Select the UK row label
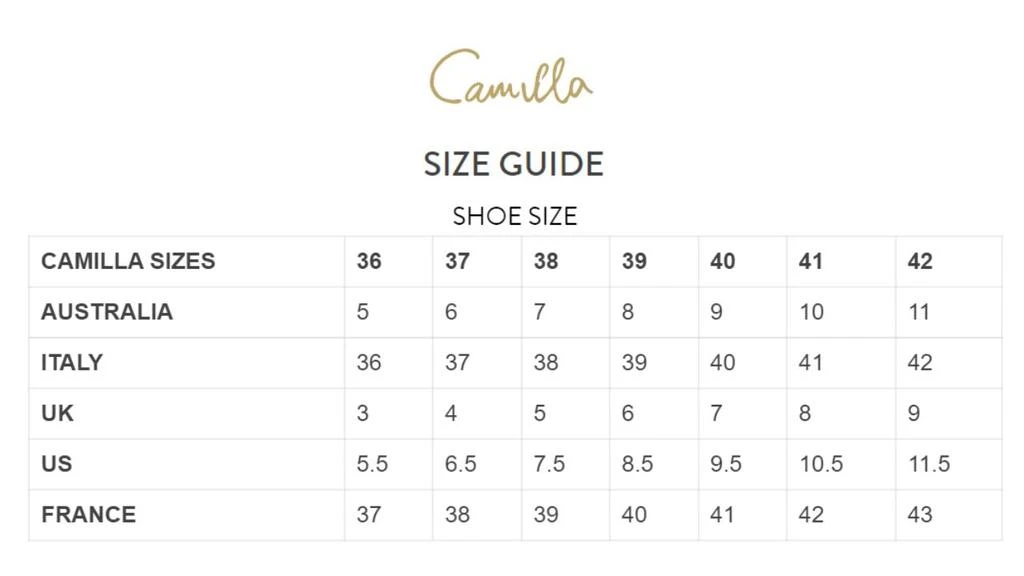Image resolution: width=1024 pixels, height=576 pixels. coord(57,413)
